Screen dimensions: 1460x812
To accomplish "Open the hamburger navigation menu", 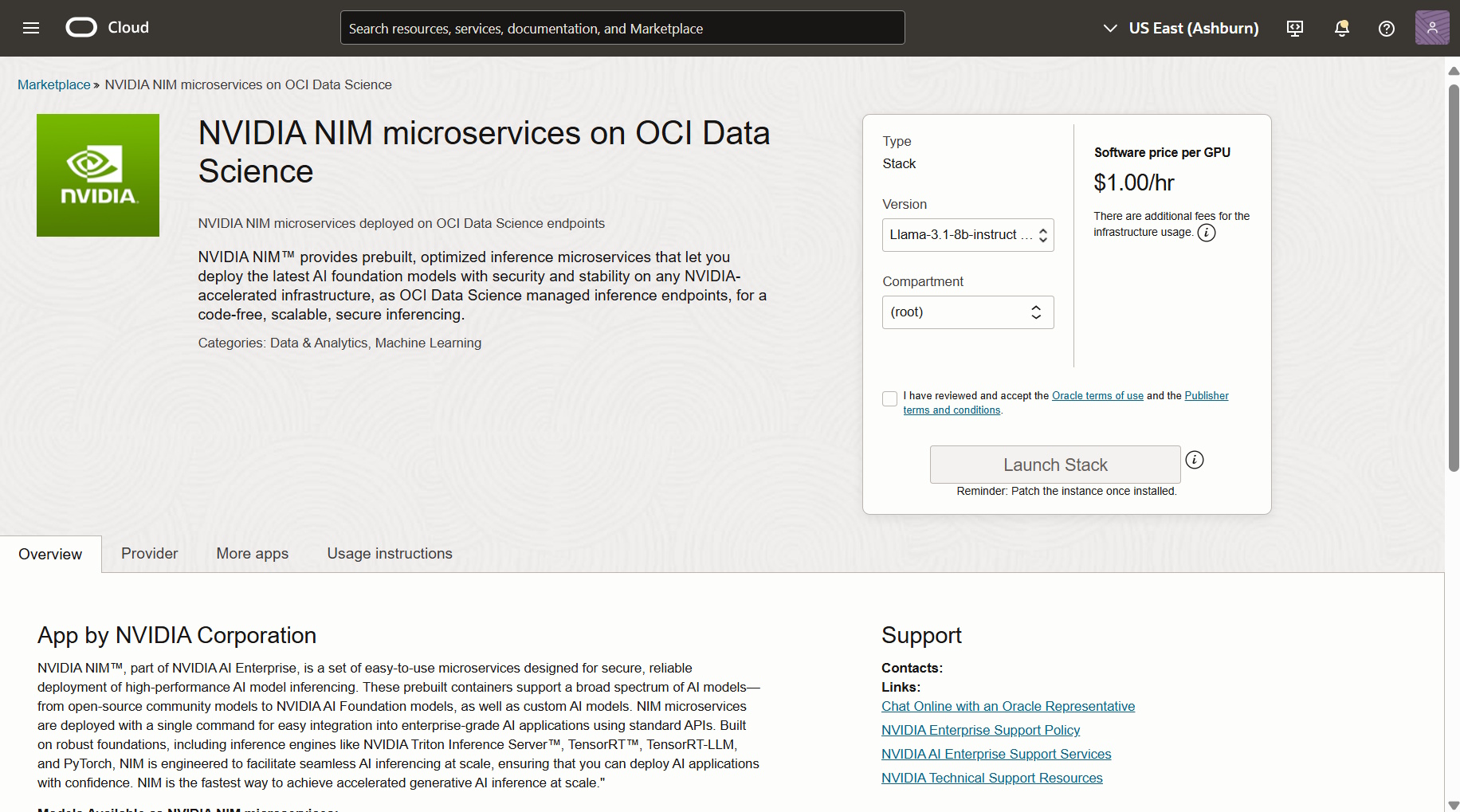I will coord(31,28).
